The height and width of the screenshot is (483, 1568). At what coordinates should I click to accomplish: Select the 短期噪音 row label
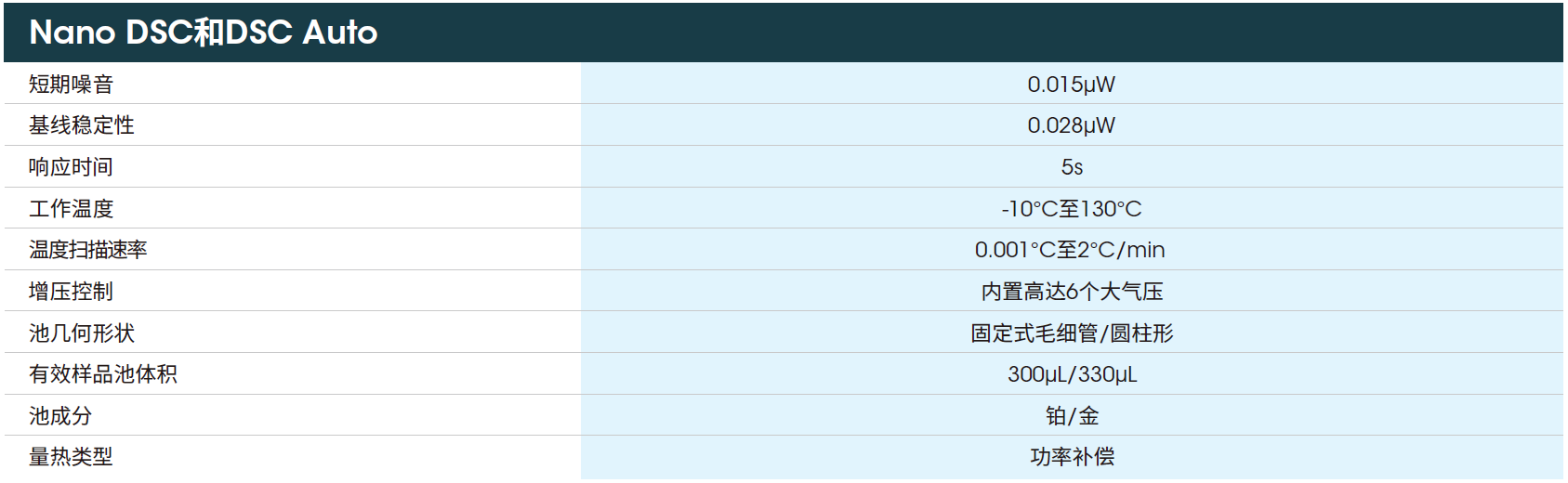[x=71, y=85]
